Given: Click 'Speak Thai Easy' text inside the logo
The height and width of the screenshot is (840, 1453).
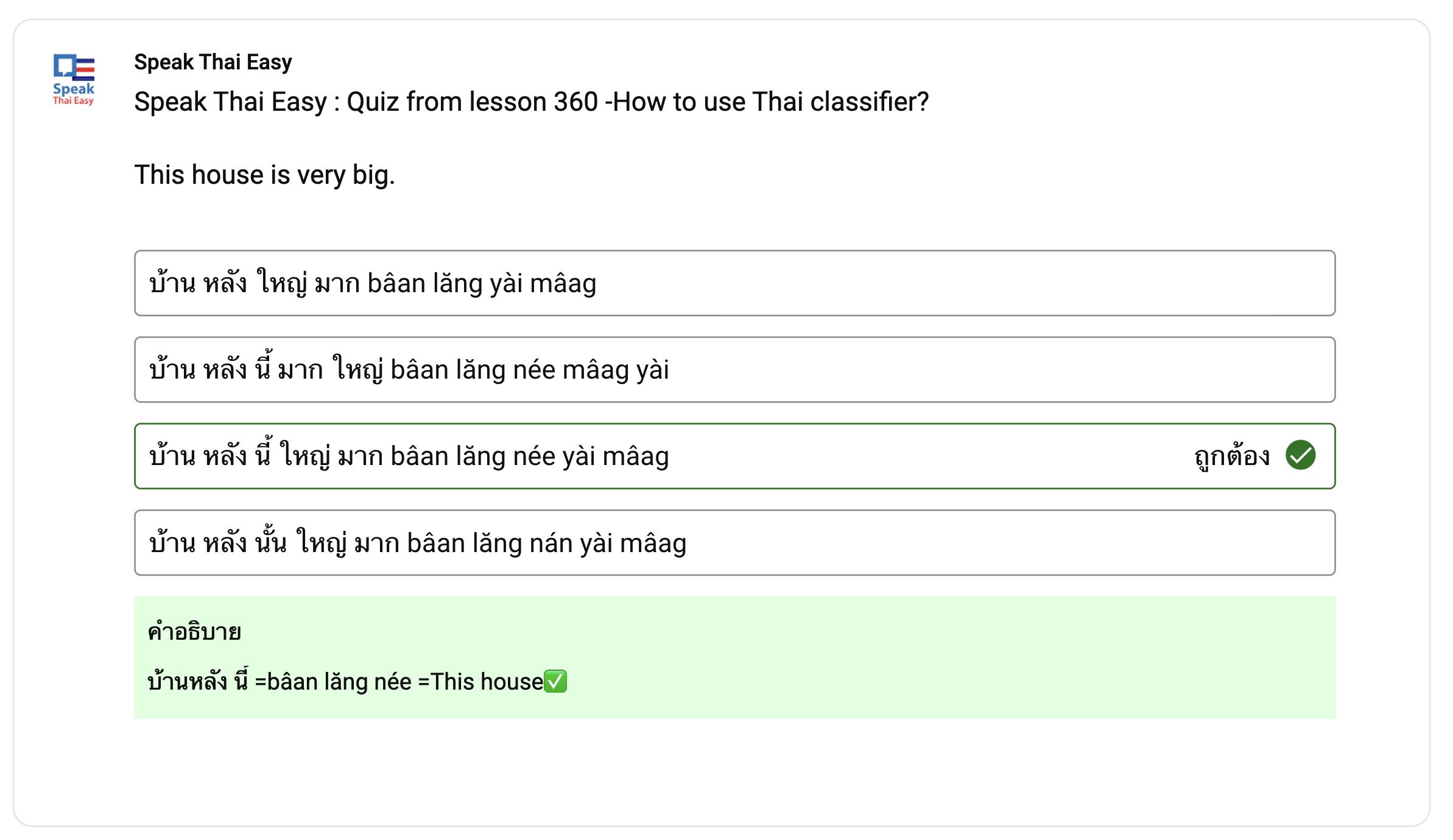Looking at the screenshot, I should [x=74, y=94].
